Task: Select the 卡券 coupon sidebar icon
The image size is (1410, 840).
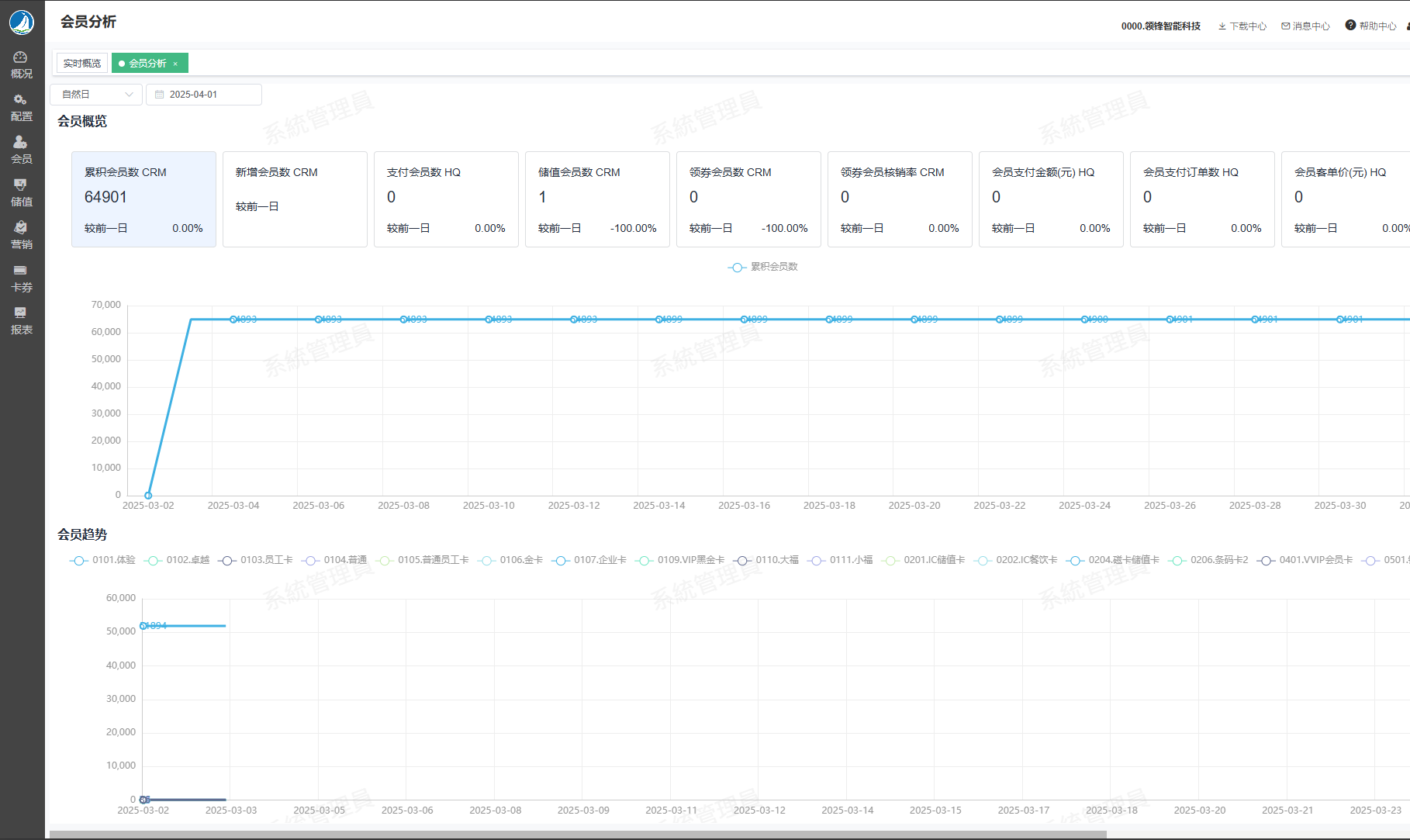Action: coord(21,278)
